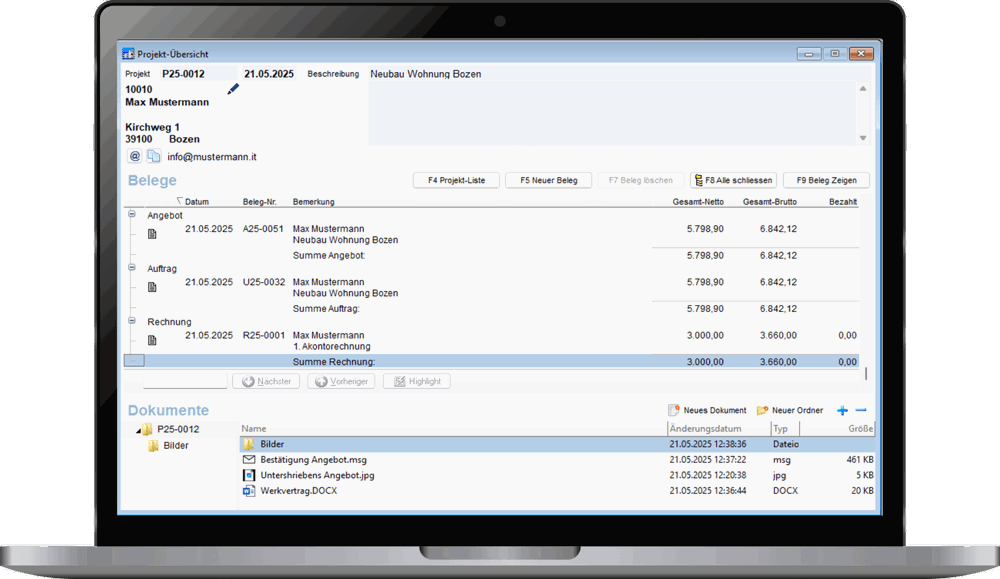Screen dimensions: 1000x579
Task: Open document icon for Angebot A25-0051
Action: click(153, 234)
